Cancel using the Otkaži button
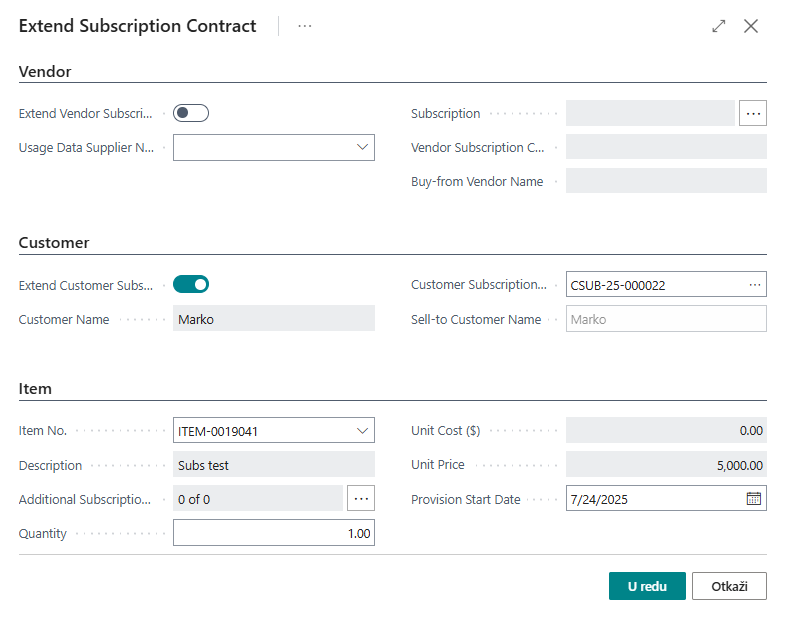The width and height of the screenshot is (786, 620). point(729,586)
